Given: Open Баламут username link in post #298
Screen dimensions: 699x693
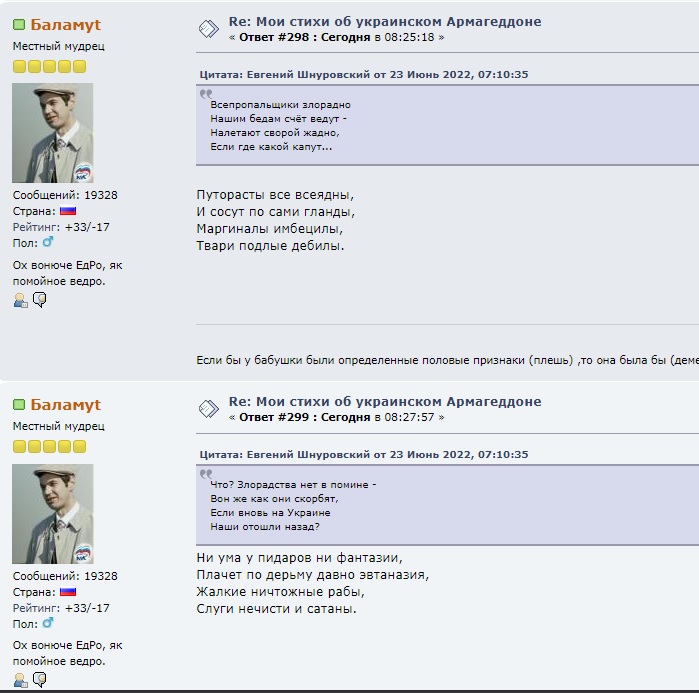Looking at the screenshot, I should [66, 25].
